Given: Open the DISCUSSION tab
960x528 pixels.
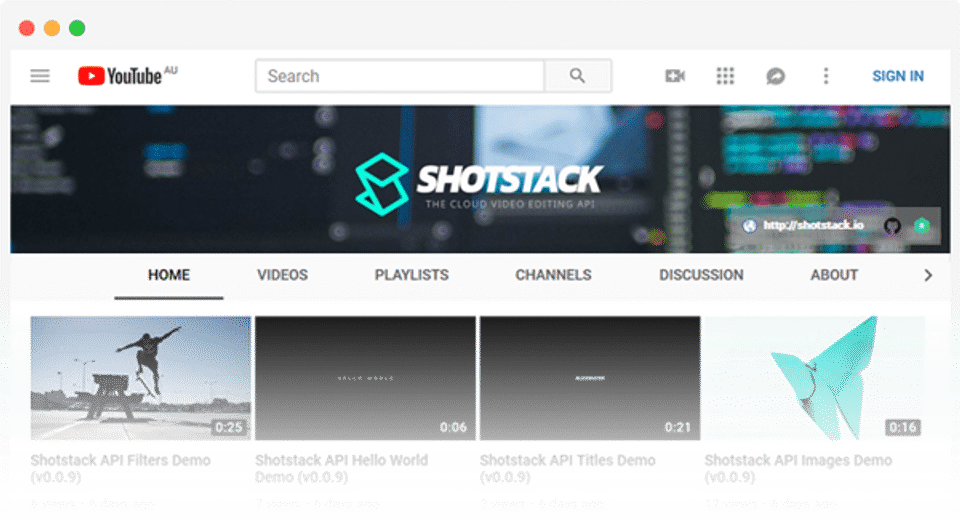Looking at the screenshot, I should click(701, 275).
